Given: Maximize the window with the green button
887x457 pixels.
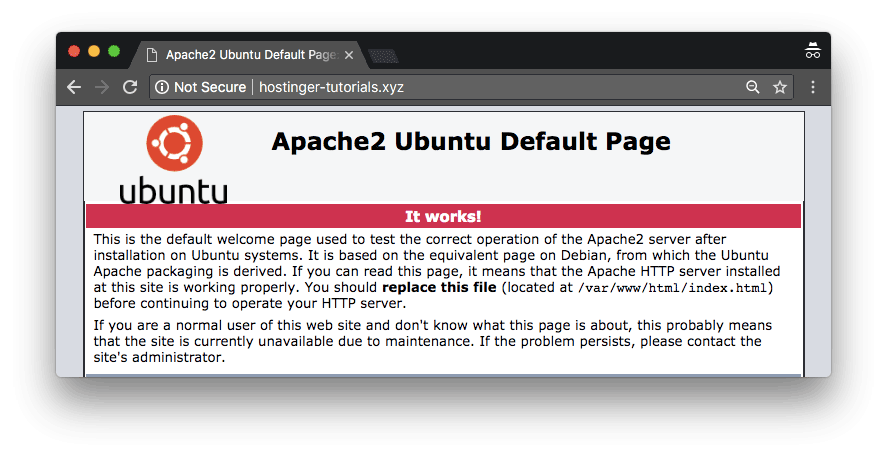Looking at the screenshot, I should 114,51.
